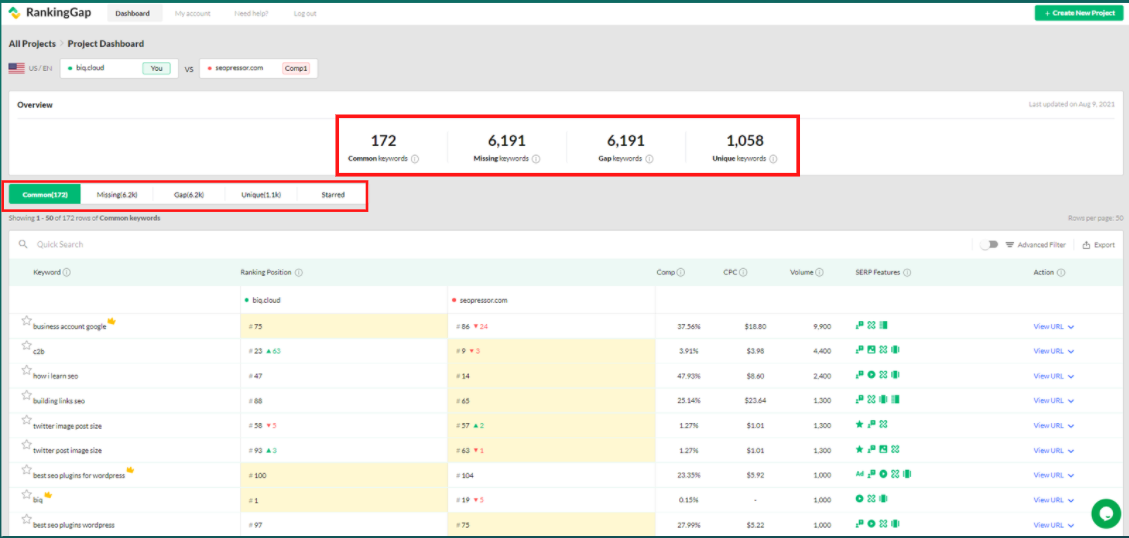Click the crown icon beside 'biq'

click(48, 495)
